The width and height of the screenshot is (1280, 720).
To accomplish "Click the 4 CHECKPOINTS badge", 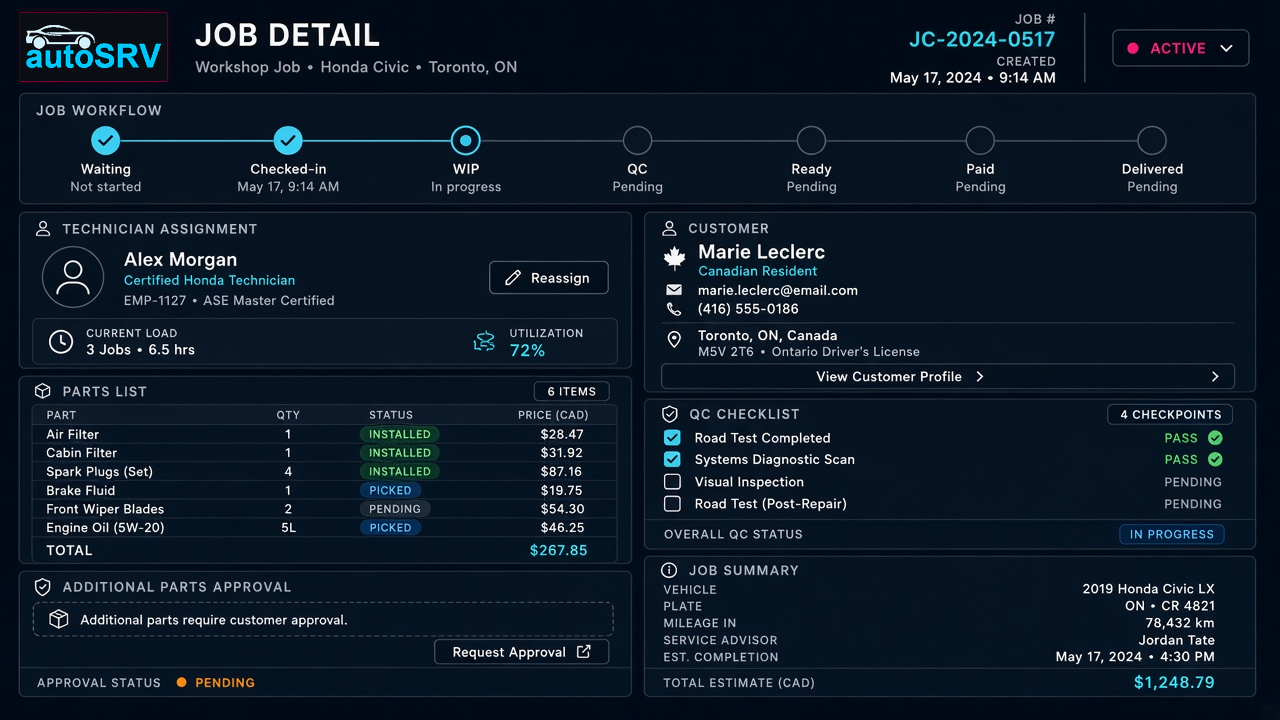I will point(1170,414).
